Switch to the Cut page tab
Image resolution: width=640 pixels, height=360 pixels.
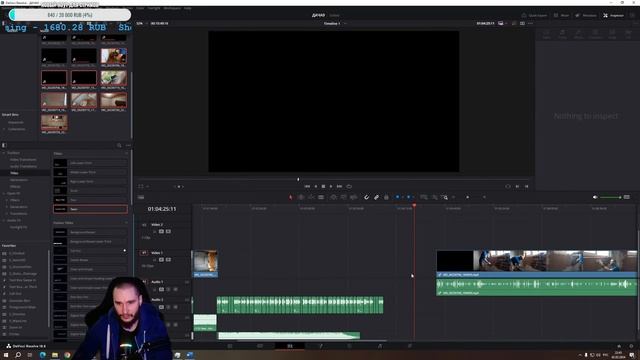tap(260, 346)
